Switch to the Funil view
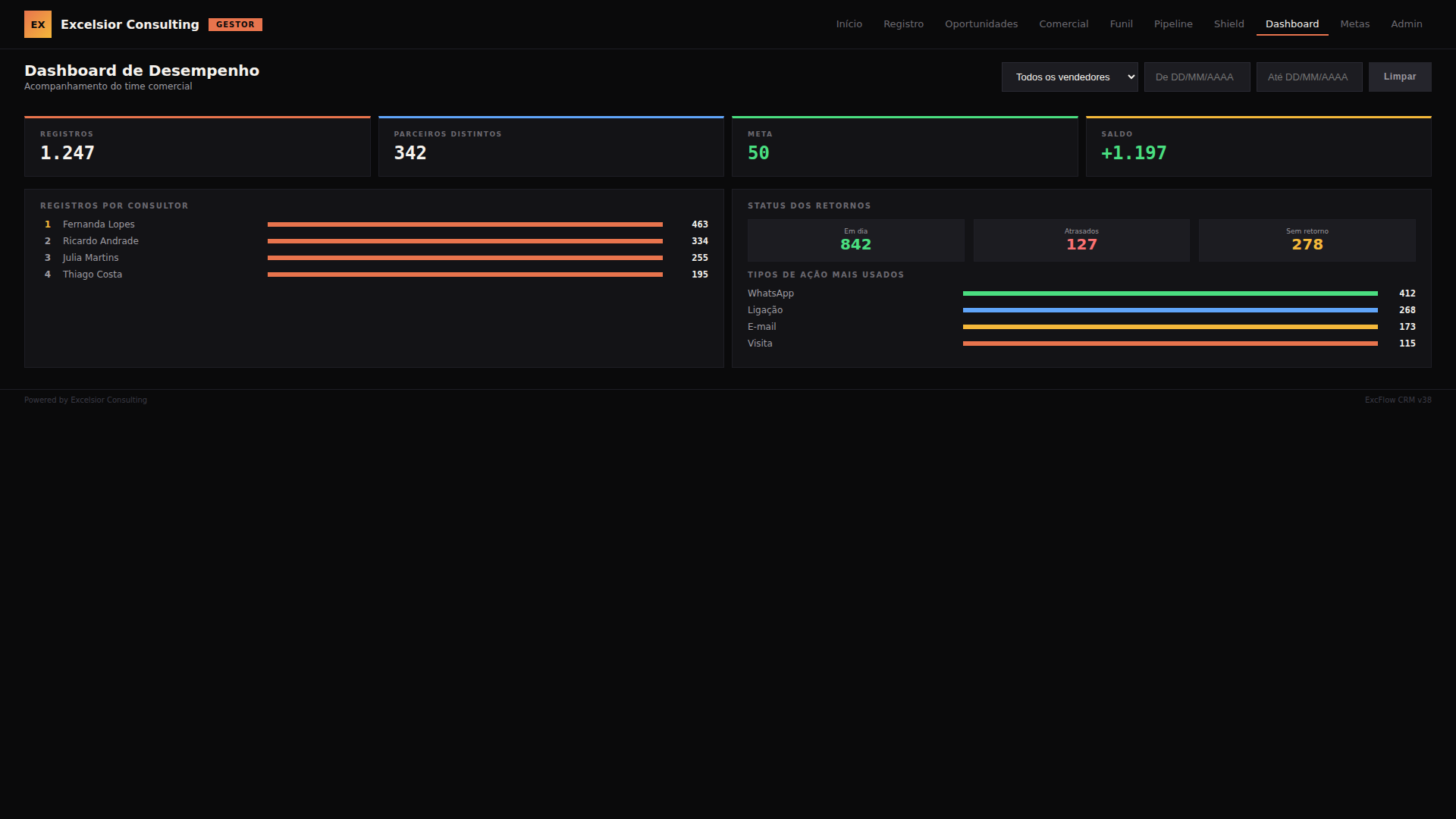This screenshot has width=1456, height=819. pyautogui.click(x=1121, y=24)
